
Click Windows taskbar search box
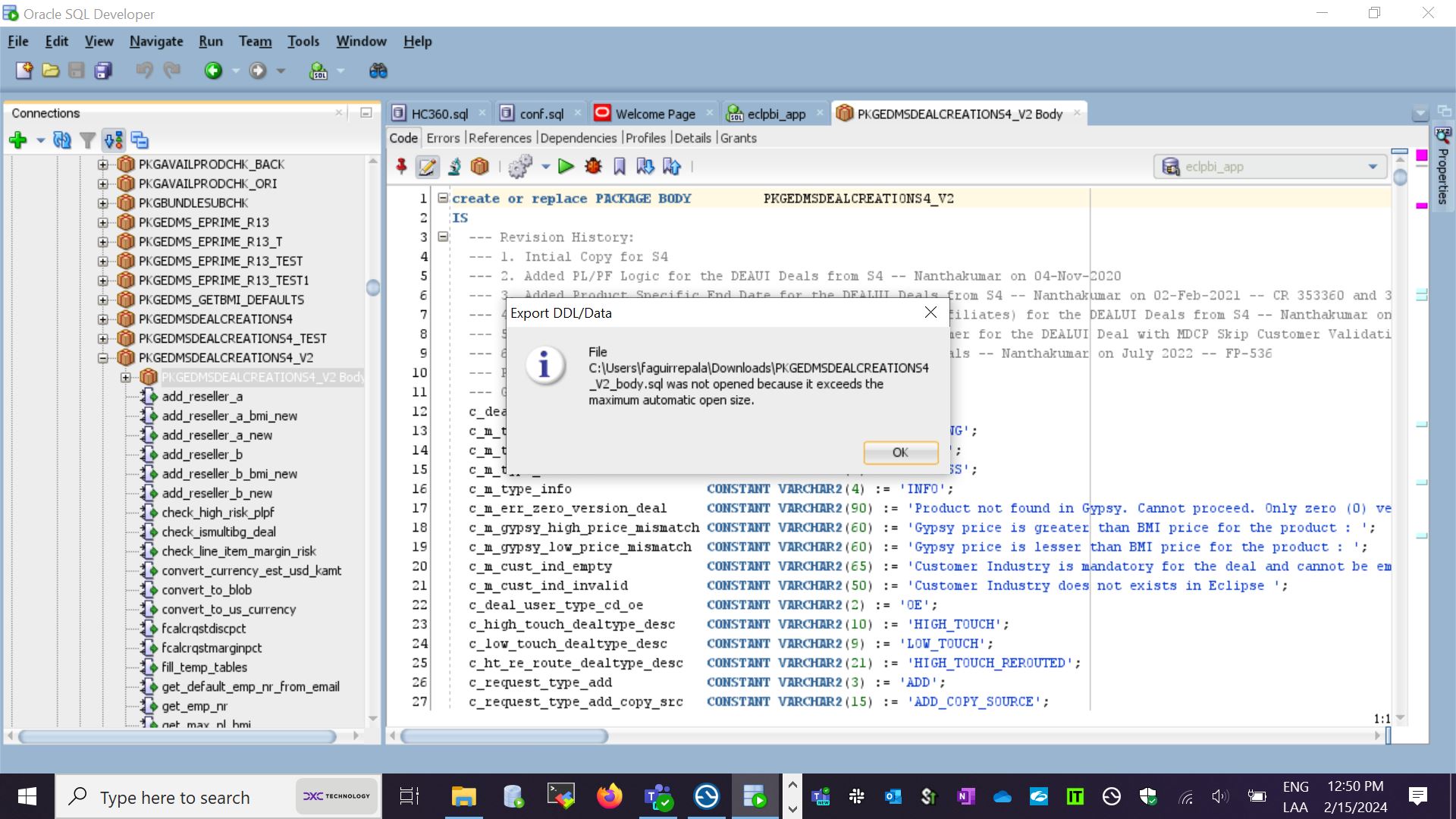218,797
